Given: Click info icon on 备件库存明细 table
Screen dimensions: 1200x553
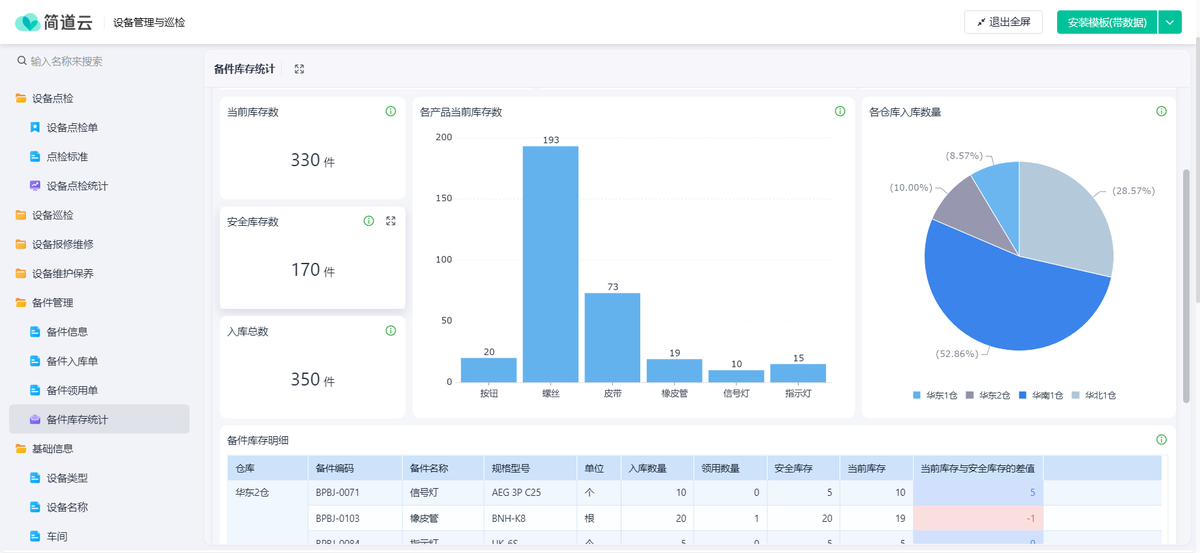Looking at the screenshot, I should coord(1161,440).
